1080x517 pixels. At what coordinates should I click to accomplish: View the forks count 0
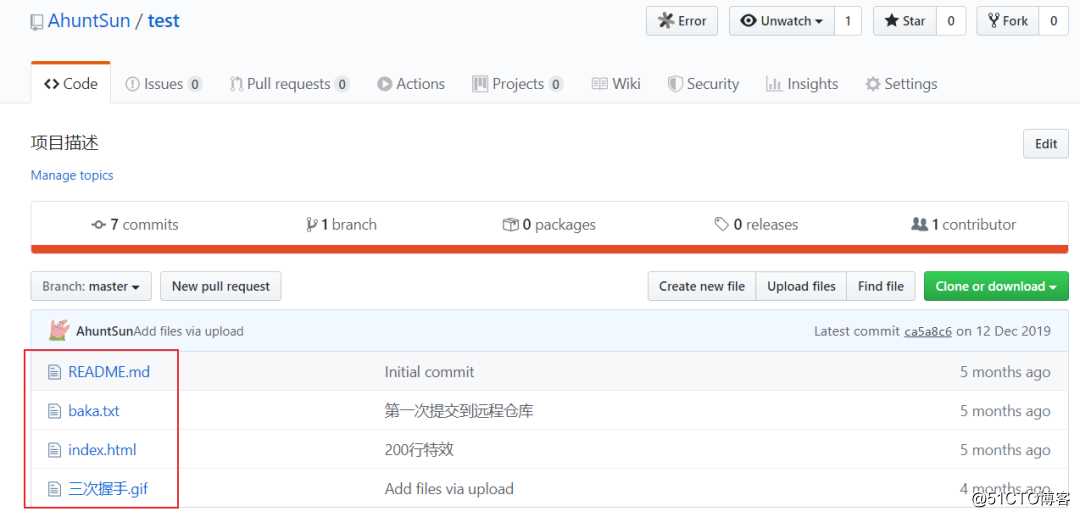tap(1054, 21)
